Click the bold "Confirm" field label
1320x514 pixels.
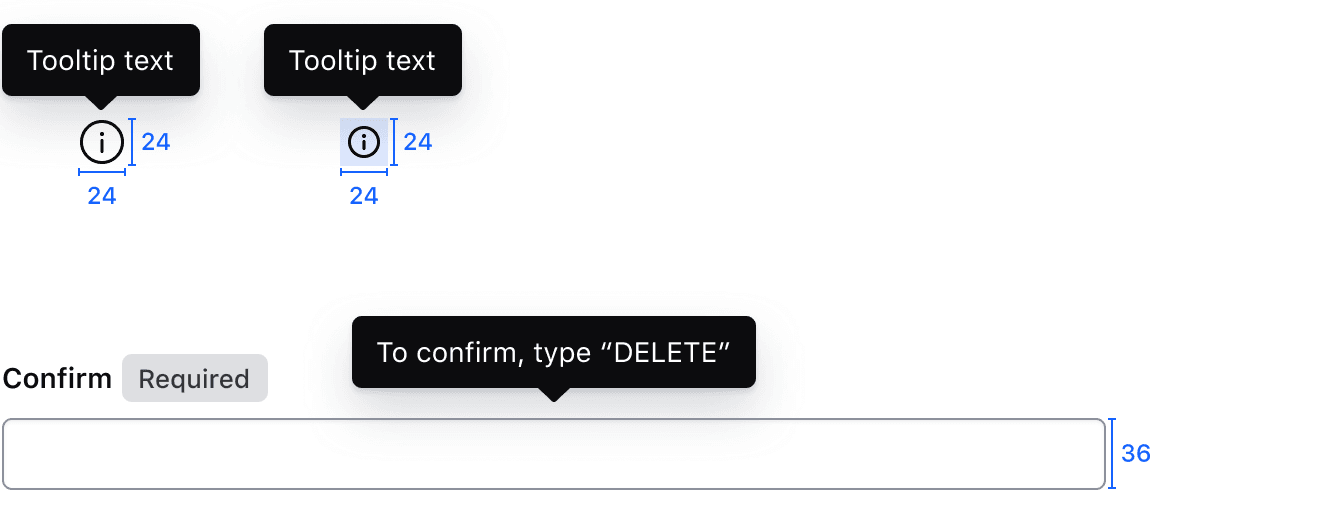click(x=57, y=379)
